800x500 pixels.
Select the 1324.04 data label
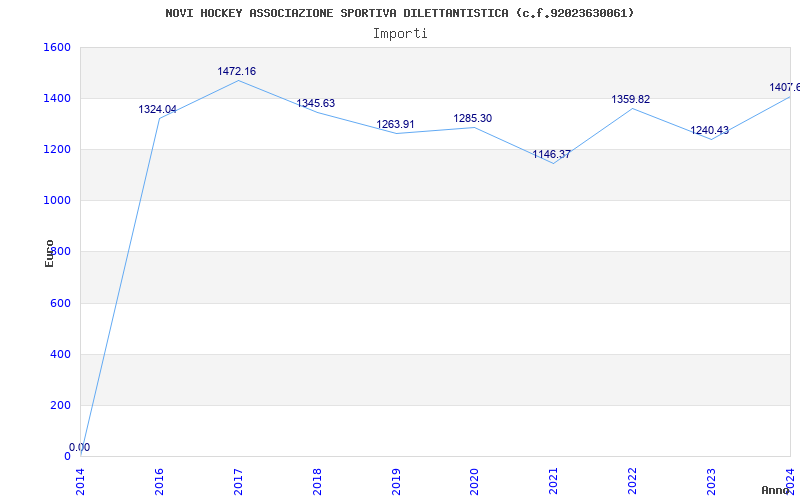158,109
